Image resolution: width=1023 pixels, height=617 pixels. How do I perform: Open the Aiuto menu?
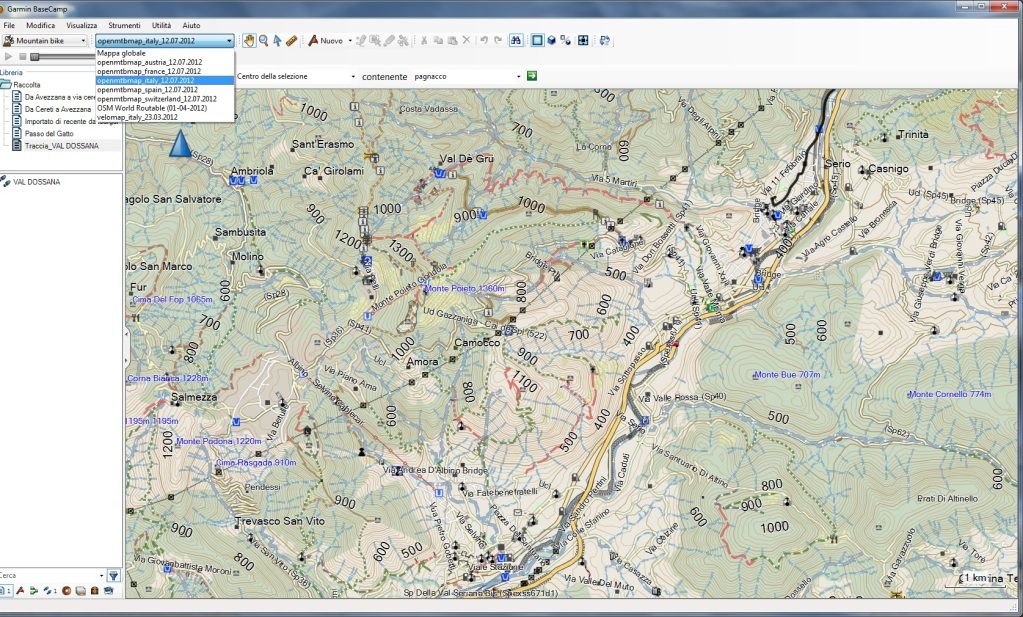(191, 25)
